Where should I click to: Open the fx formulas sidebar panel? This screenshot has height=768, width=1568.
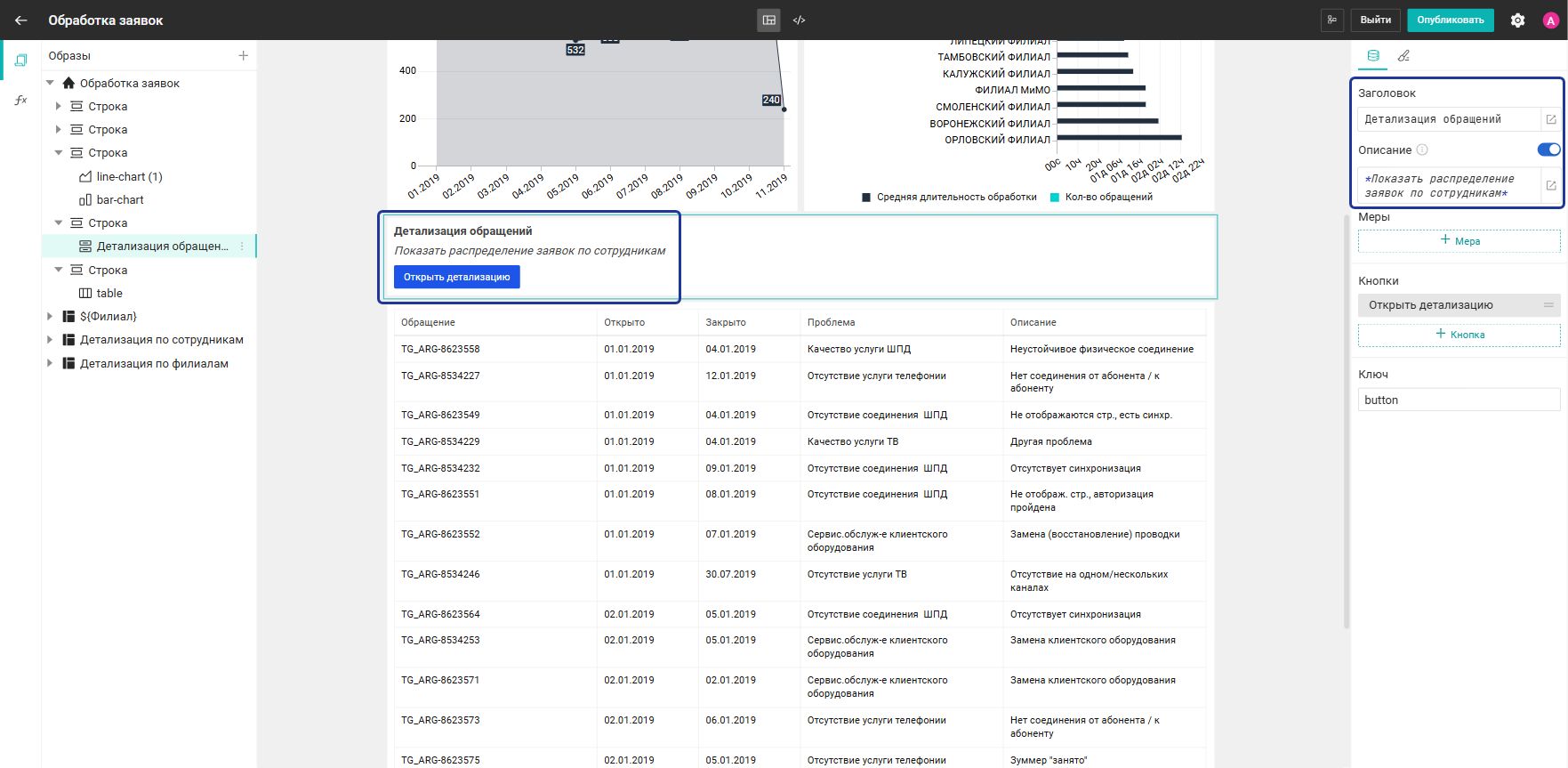tap(20, 101)
